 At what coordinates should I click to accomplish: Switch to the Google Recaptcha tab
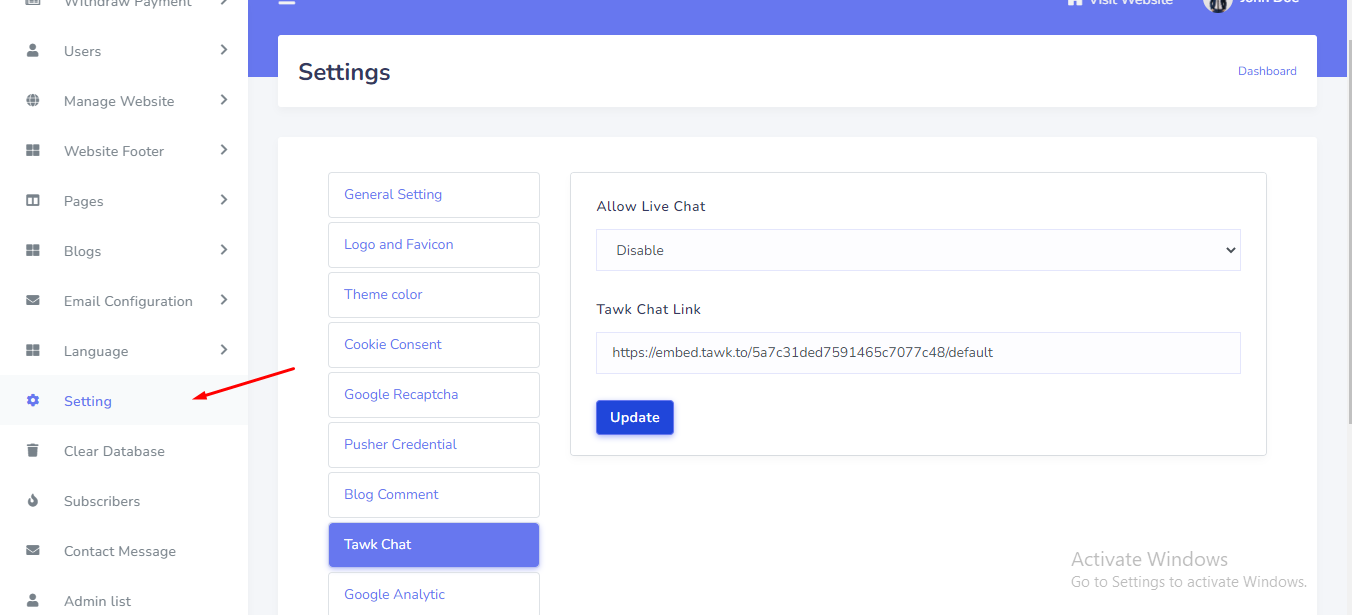[x=433, y=394]
